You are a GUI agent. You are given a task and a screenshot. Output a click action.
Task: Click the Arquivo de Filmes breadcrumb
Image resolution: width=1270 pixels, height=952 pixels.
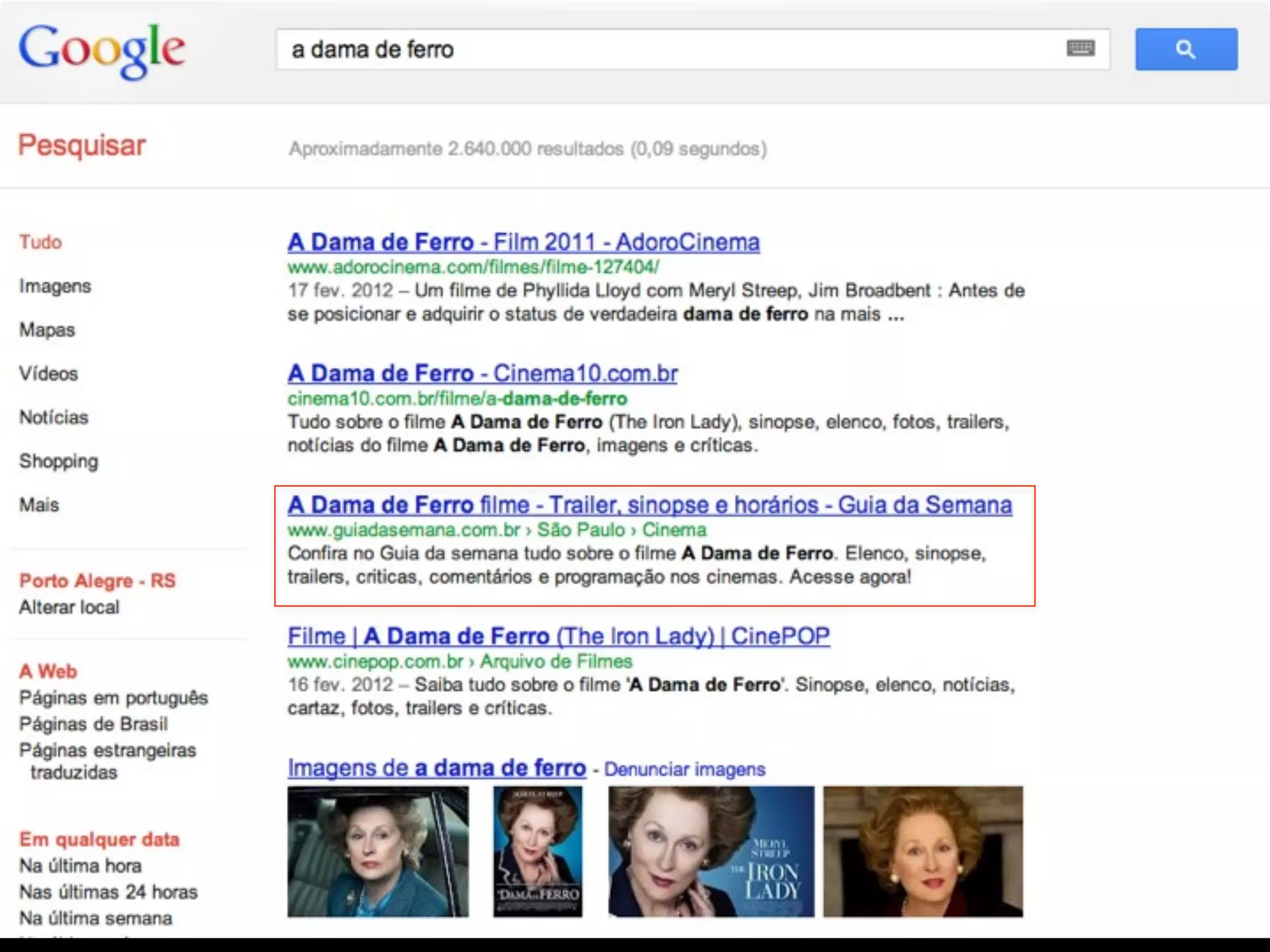tap(556, 661)
